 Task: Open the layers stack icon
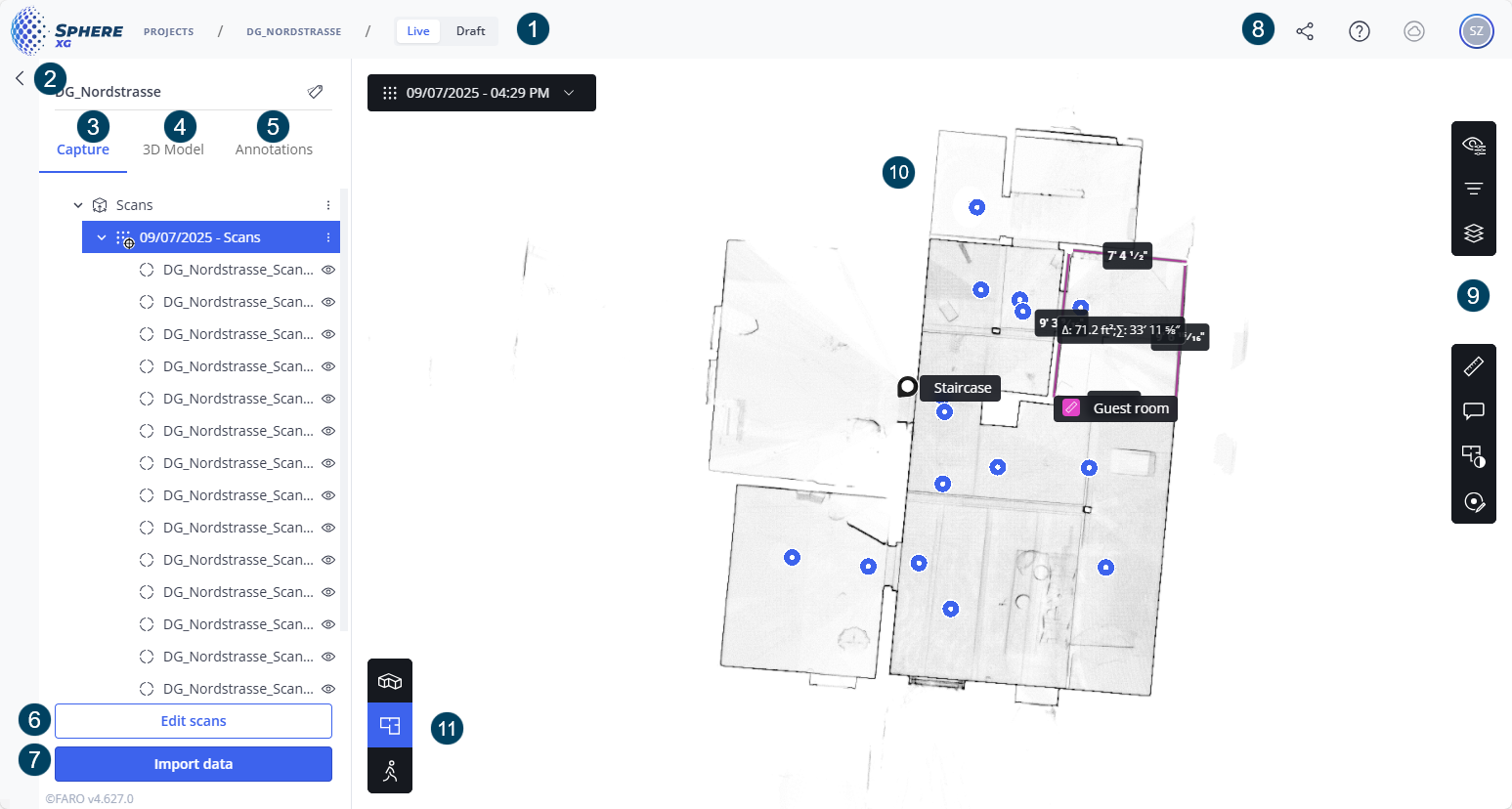point(1473,234)
